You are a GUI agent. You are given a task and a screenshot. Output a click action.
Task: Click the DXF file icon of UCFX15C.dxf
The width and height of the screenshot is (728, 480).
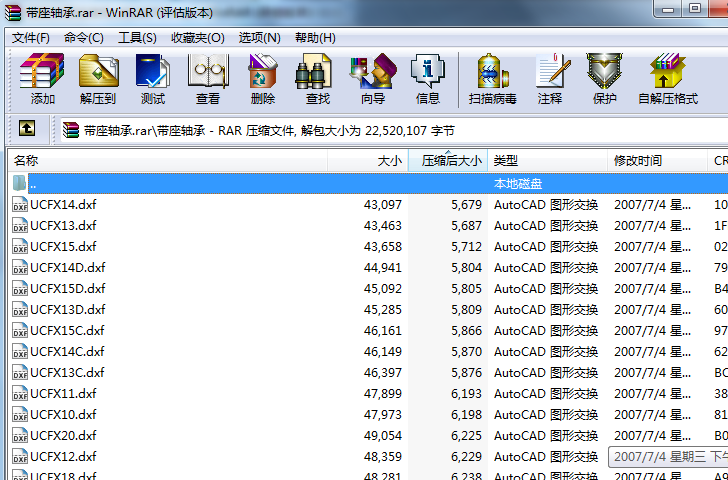tap(20, 330)
